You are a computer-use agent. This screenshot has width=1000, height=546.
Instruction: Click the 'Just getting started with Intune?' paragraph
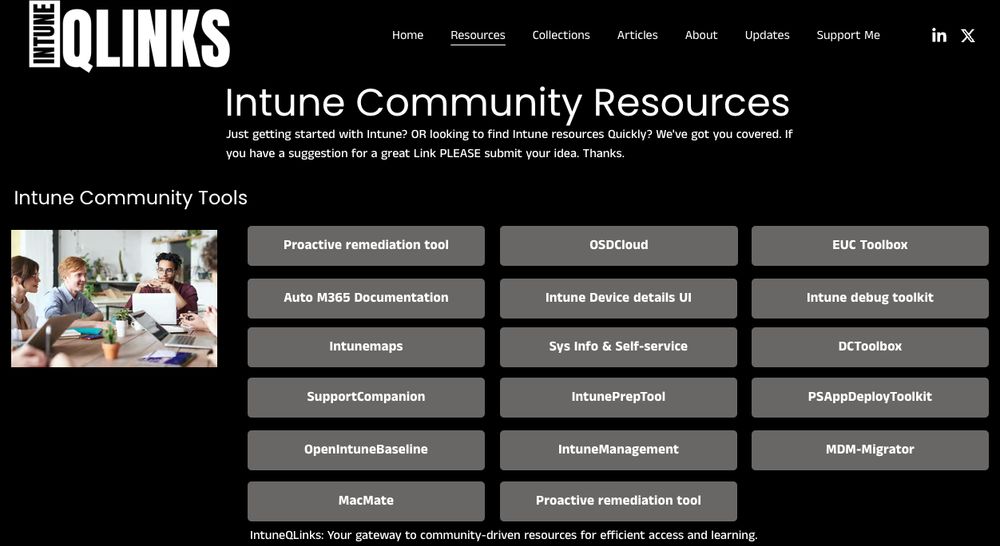click(x=509, y=144)
